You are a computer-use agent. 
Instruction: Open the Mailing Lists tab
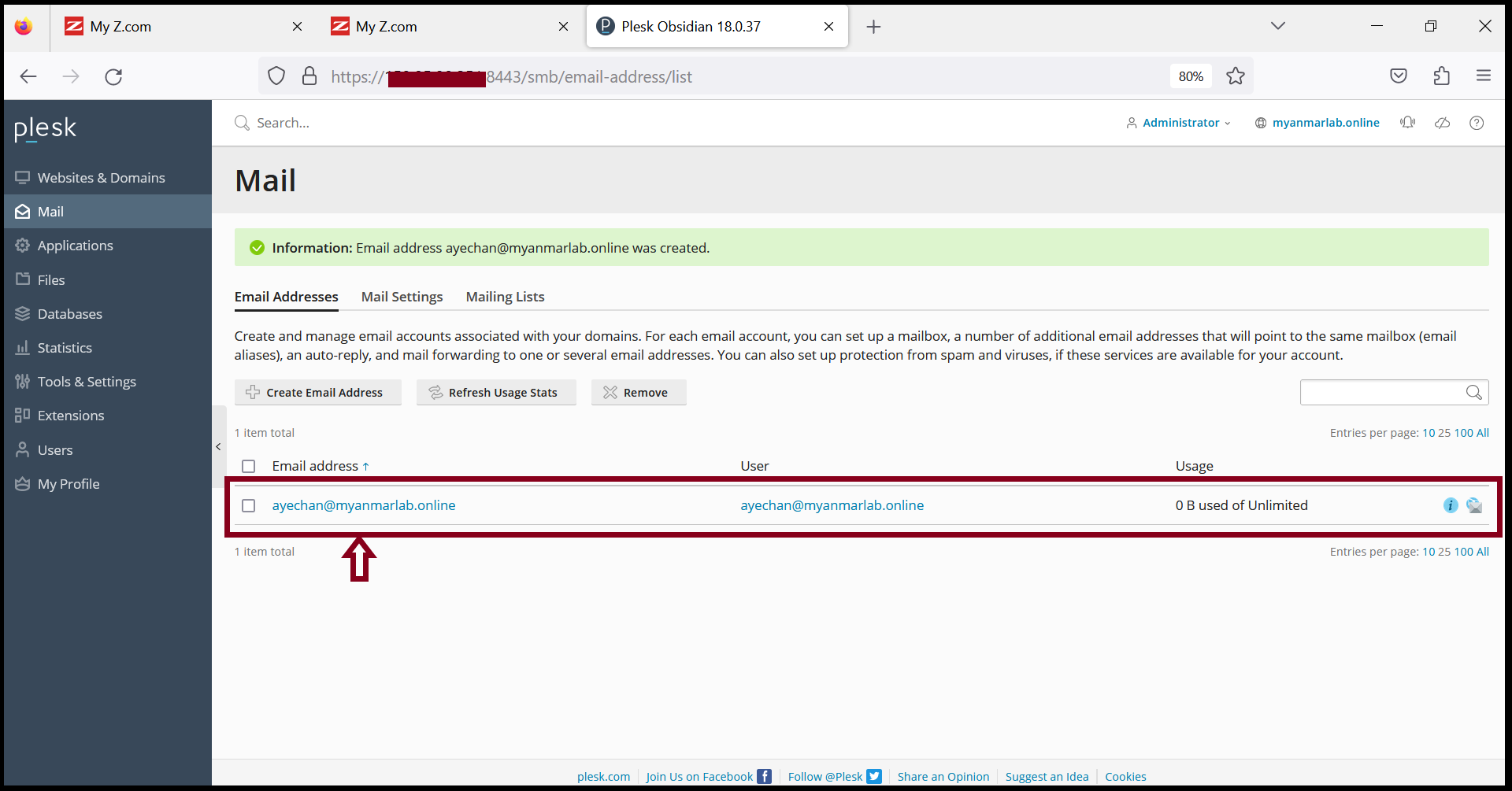(x=505, y=297)
